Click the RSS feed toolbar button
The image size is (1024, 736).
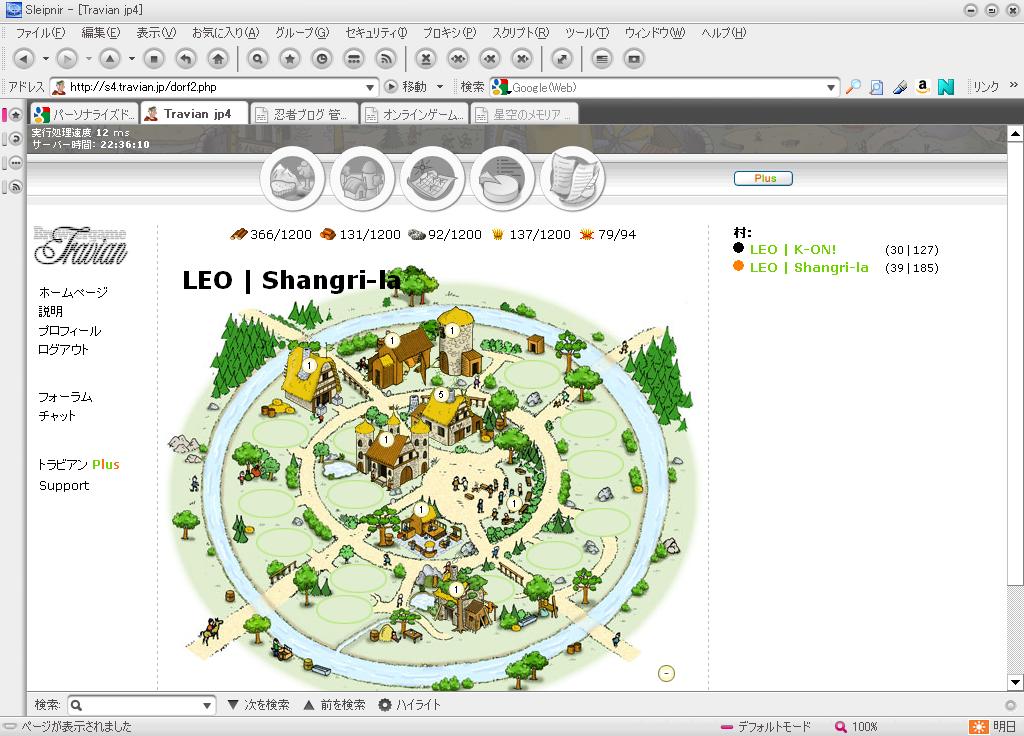click(386, 59)
